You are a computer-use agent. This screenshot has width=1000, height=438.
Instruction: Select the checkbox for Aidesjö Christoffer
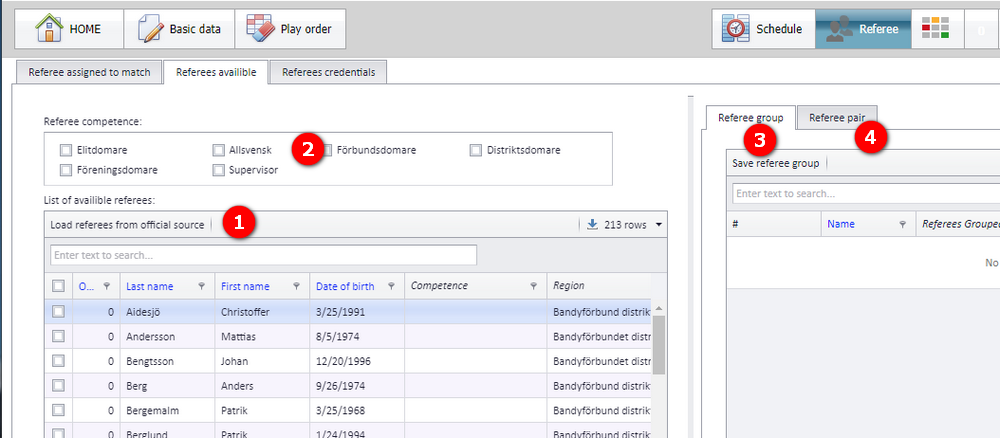[x=58, y=312]
